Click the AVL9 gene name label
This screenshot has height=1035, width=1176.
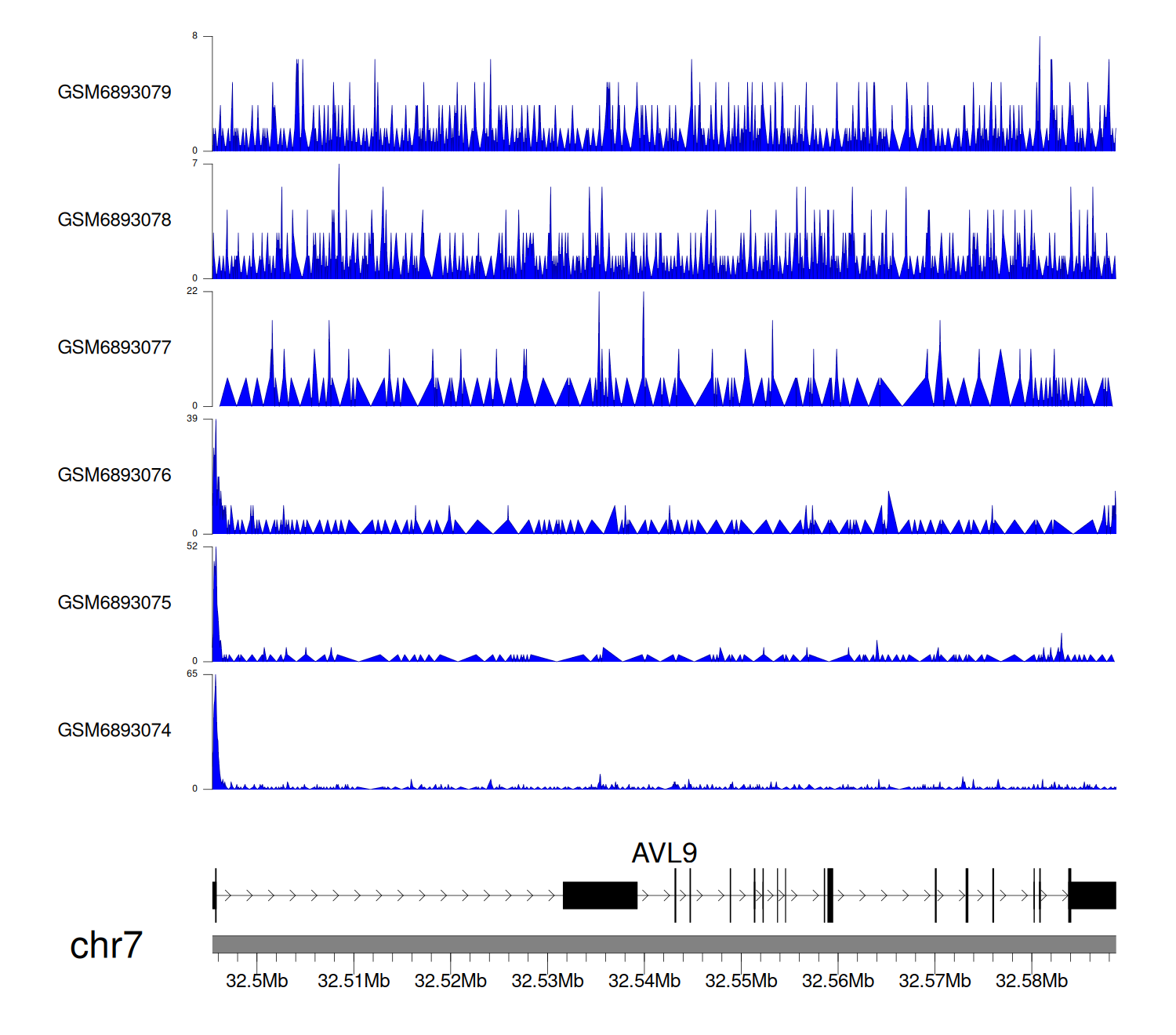point(664,853)
